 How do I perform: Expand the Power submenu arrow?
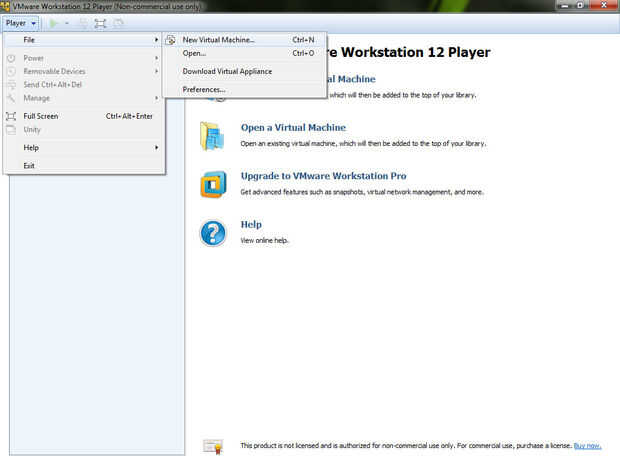pos(157,58)
